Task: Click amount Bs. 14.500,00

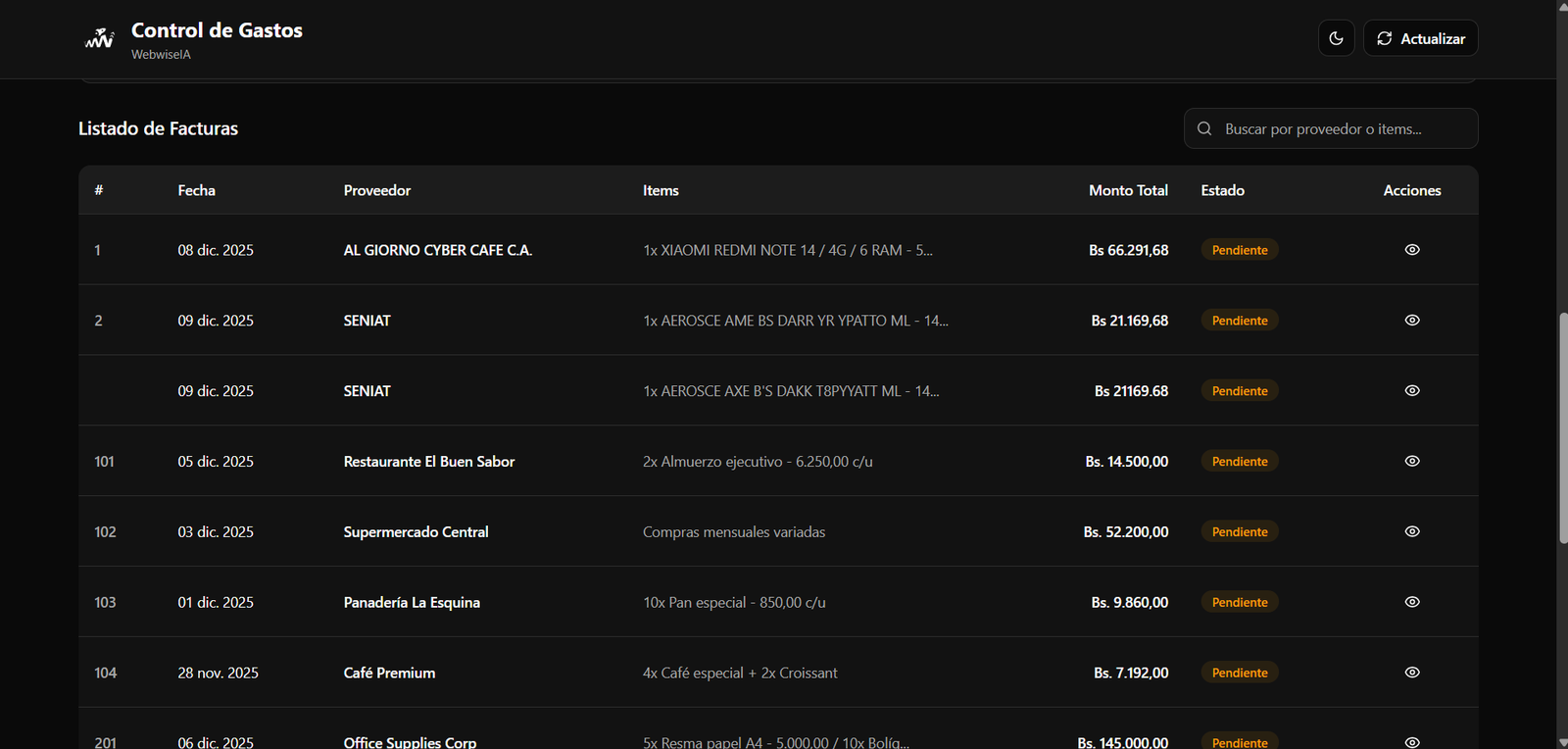Action: tap(1127, 462)
